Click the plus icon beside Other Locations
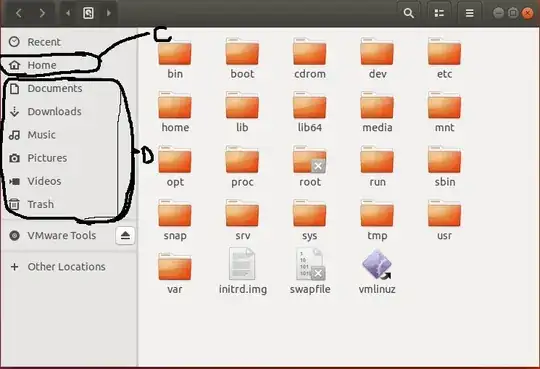The height and width of the screenshot is (369, 540). (14, 266)
